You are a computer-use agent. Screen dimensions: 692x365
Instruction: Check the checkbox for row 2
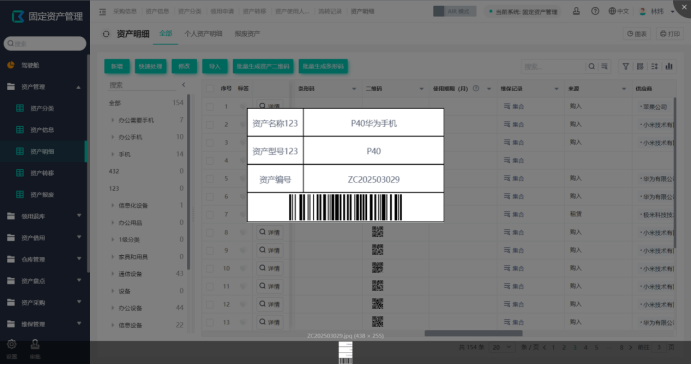pyautogui.click(x=210, y=124)
